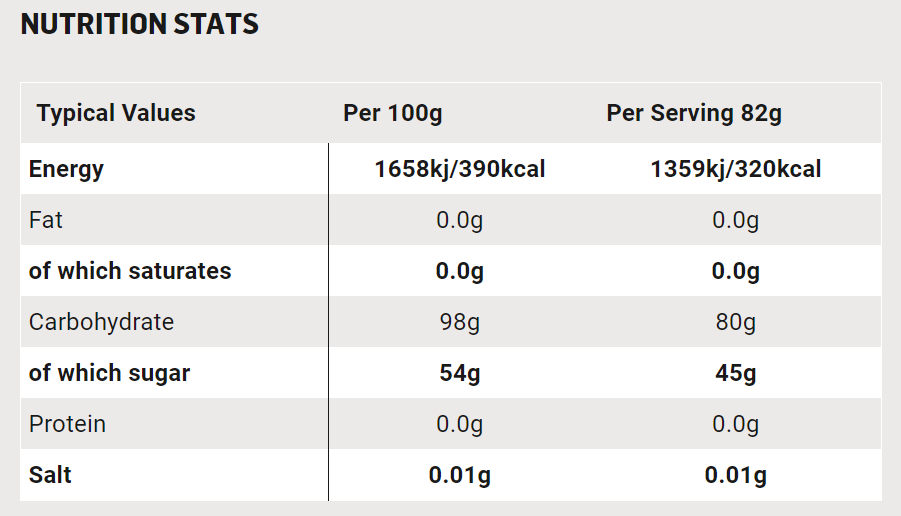
Task: Click the 45g sugar per serving value
Action: (x=736, y=374)
